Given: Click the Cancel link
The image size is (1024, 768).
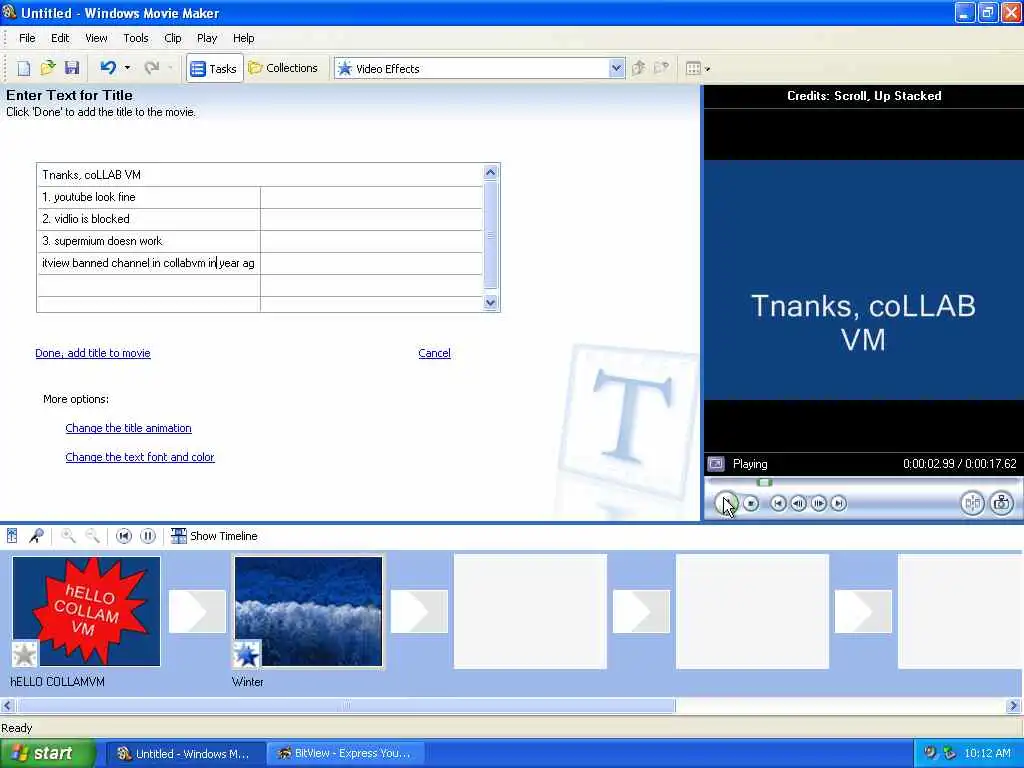Looking at the screenshot, I should coord(434,353).
